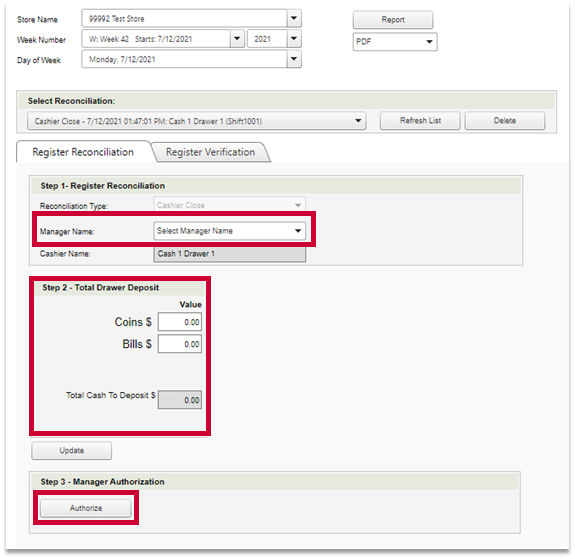Switch to the Register Verification tab
Viewport: 575px width, 559px height.
point(210,152)
